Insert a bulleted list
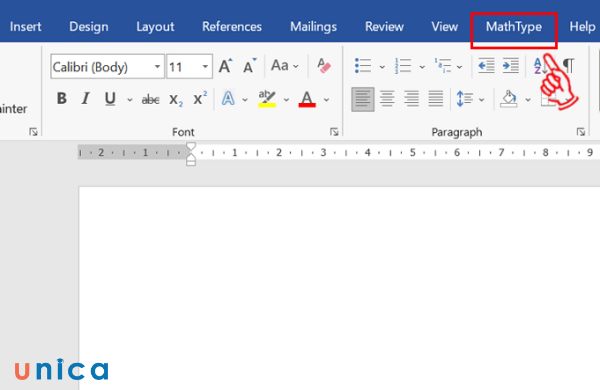The image size is (600, 390). pyautogui.click(x=363, y=66)
